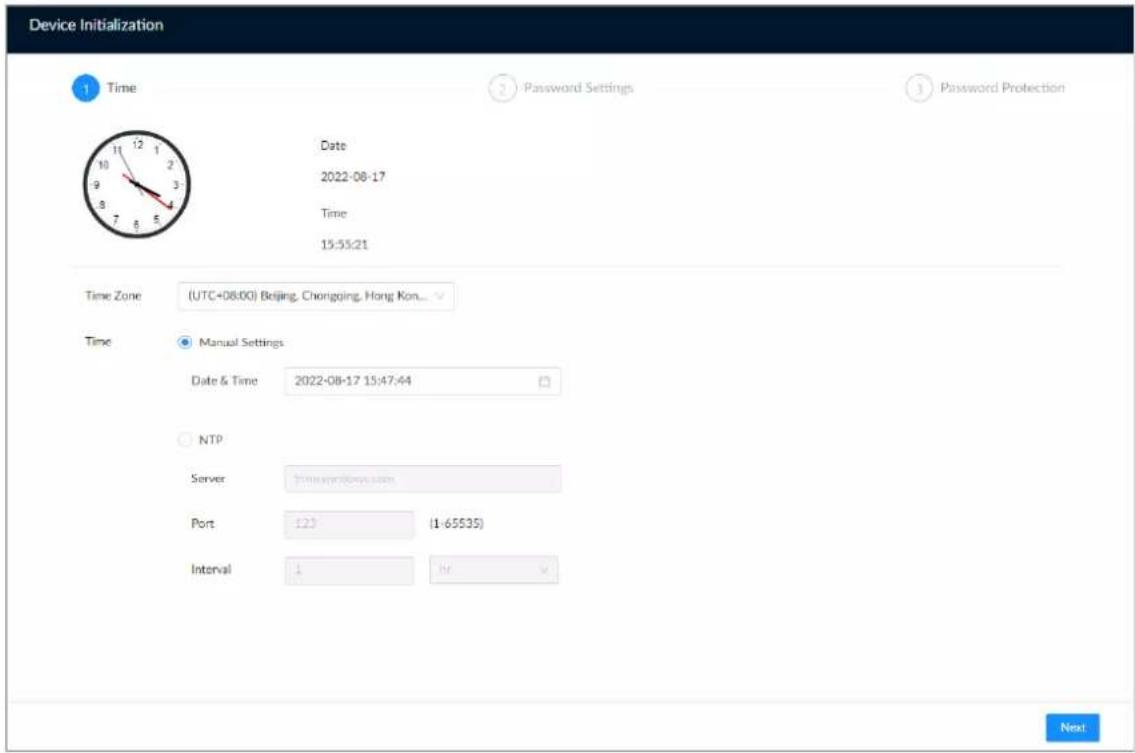Open the Time Zone dropdown
Viewport: 1135px width, 753px height.
point(316,296)
